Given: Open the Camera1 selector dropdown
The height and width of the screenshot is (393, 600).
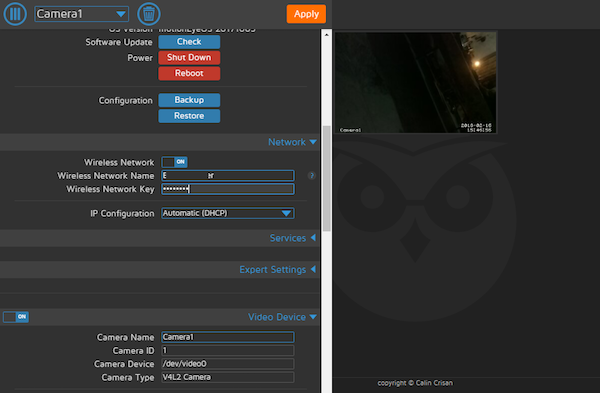Looking at the screenshot, I should coord(82,14).
